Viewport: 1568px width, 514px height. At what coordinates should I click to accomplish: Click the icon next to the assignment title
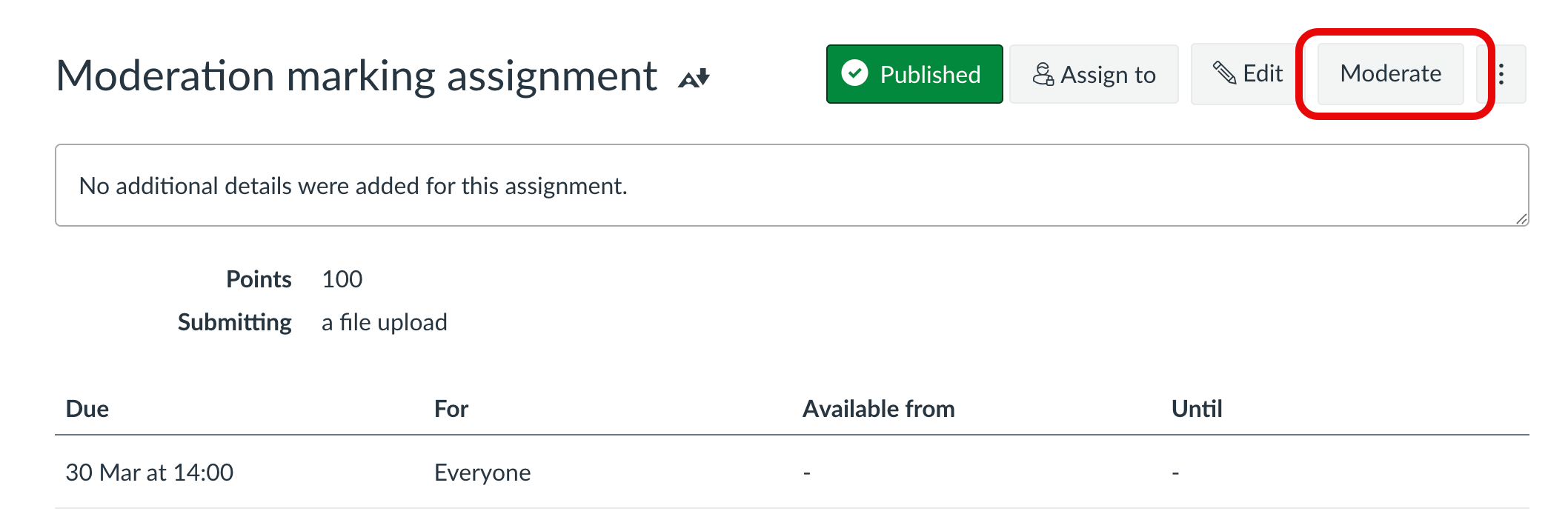694,78
